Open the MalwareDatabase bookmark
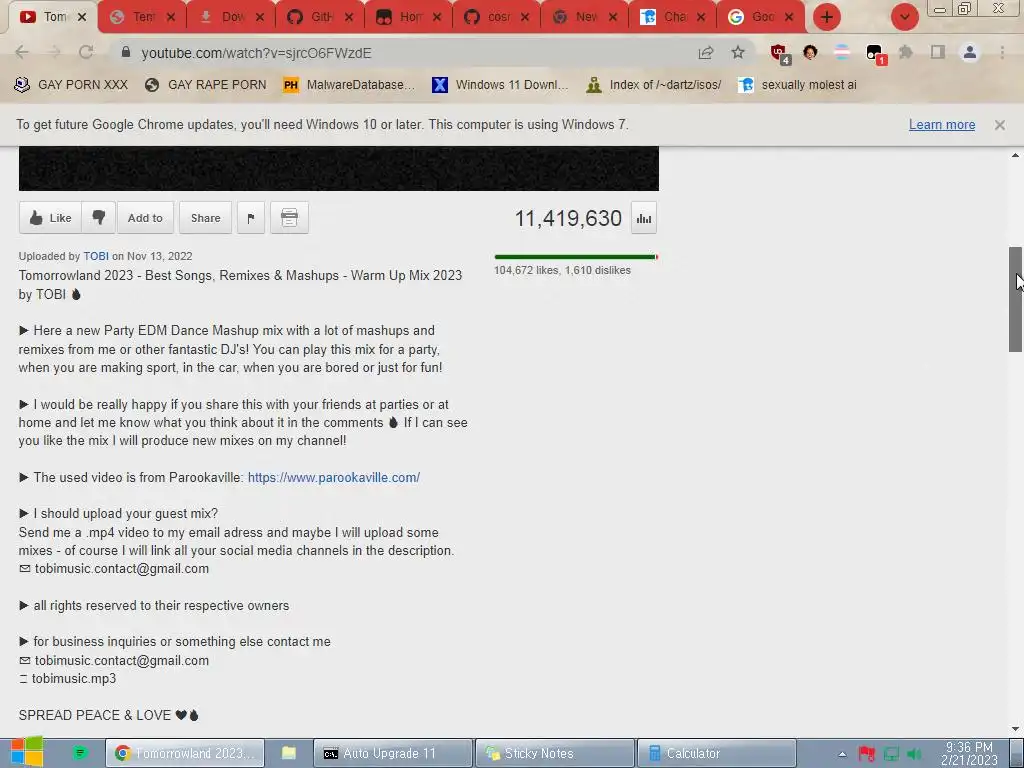Viewport: 1024px width, 768px height. pyautogui.click(x=349, y=85)
